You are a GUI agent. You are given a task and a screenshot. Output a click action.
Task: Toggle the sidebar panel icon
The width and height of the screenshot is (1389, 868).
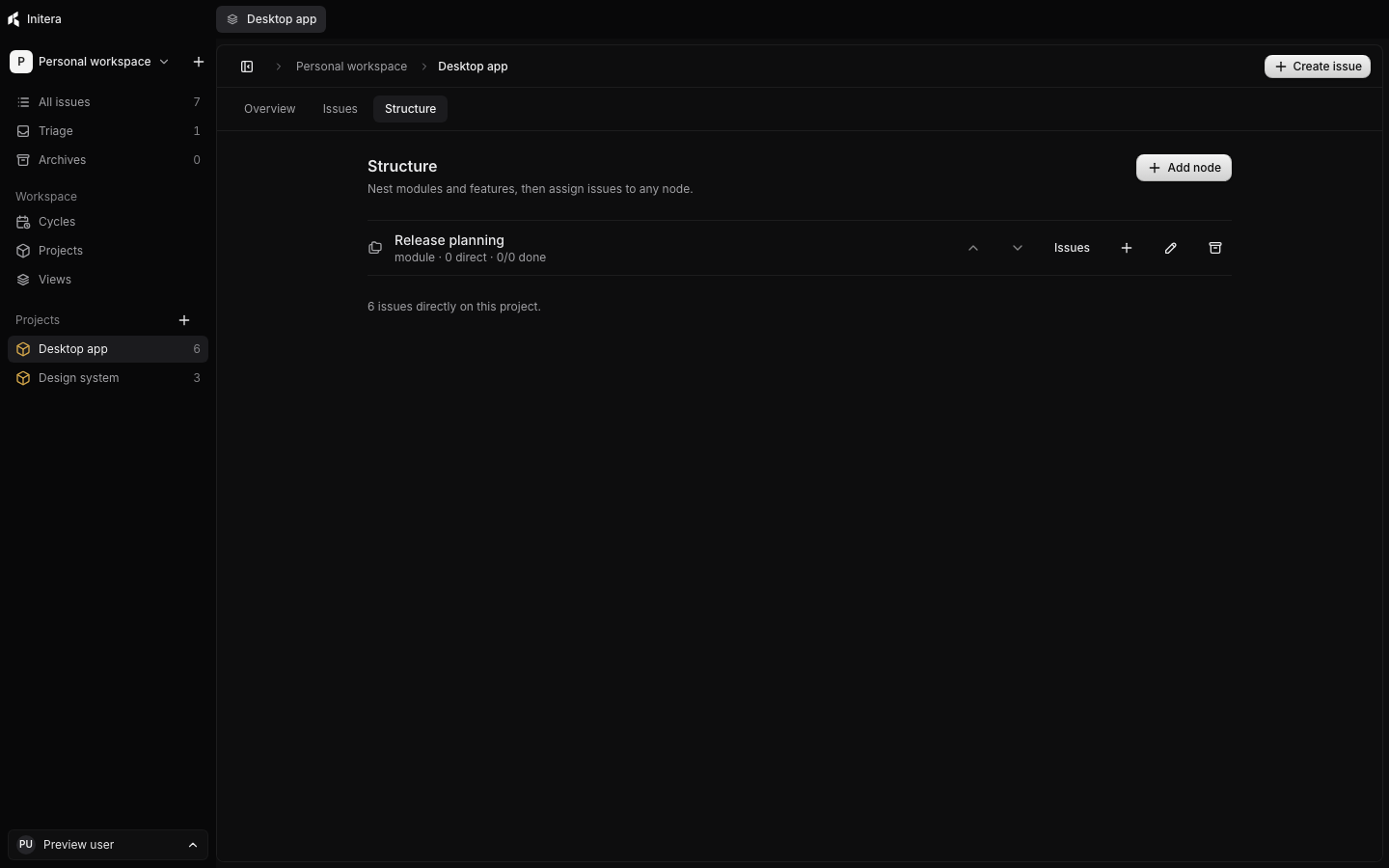tap(247, 67)
